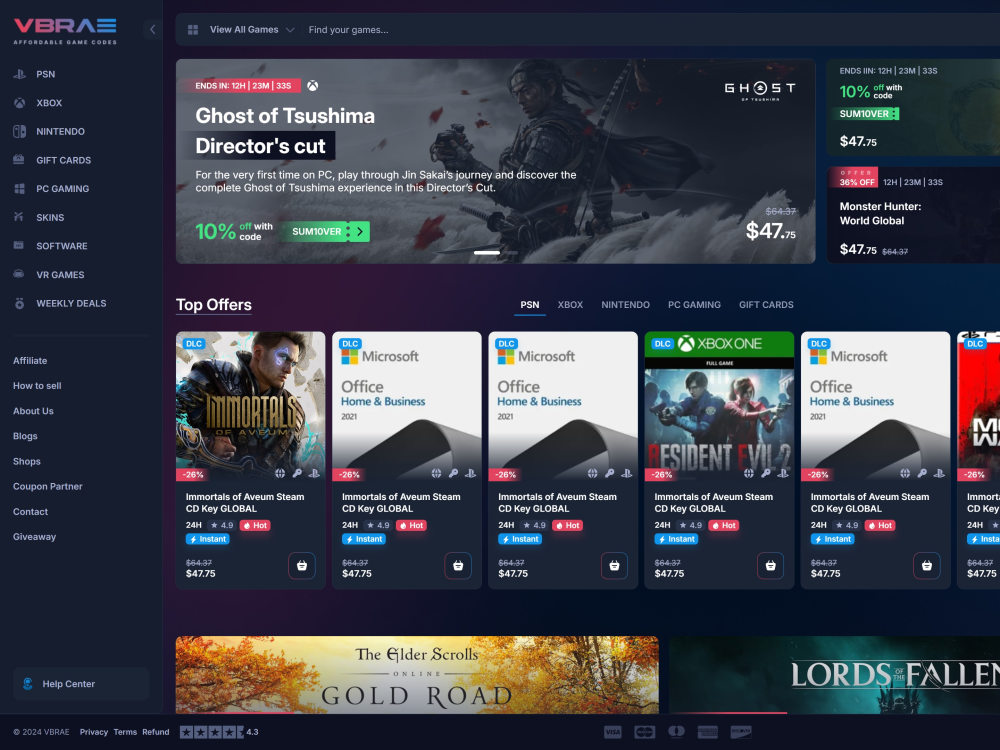This screenshot has height=750, width=1000.
Task: Add second offer card to cart
Action: point(458,566)
